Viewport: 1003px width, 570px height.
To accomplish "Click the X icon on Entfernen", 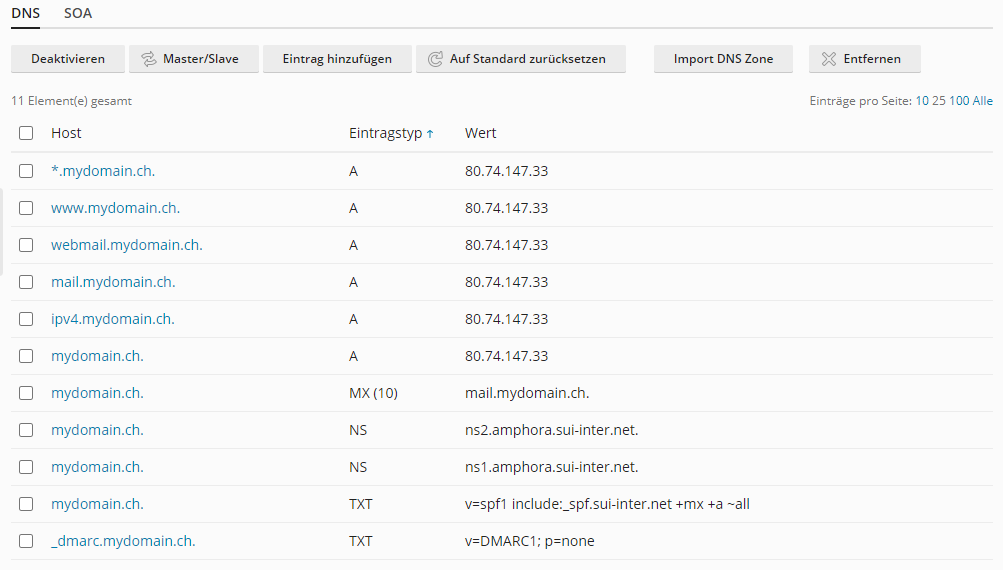I will pyautogui.click(x=829, y=59).
